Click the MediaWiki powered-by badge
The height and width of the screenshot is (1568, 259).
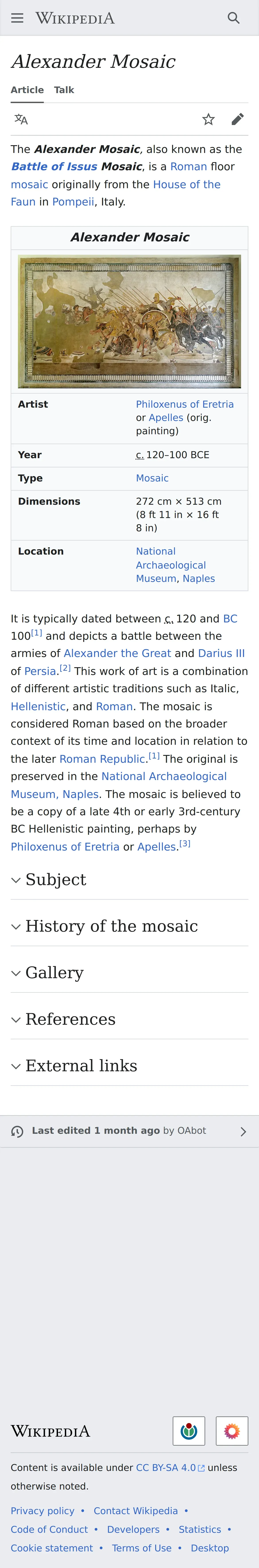click(232, 1430)
